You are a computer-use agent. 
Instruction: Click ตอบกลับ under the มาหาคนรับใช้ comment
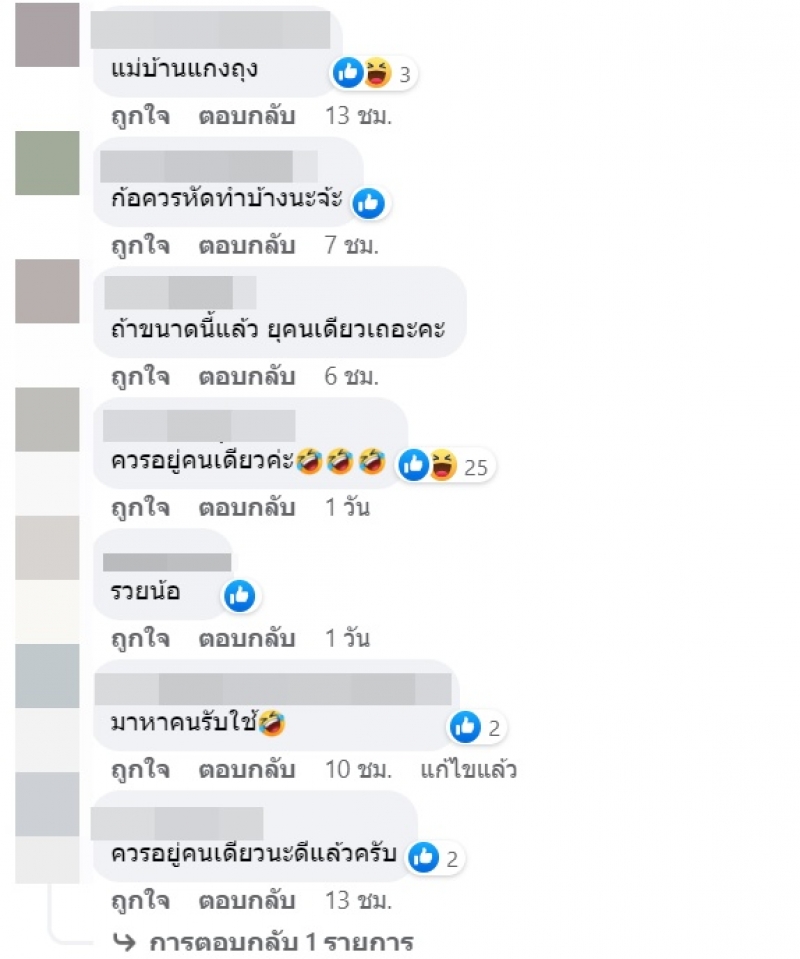tap(247, 769)
